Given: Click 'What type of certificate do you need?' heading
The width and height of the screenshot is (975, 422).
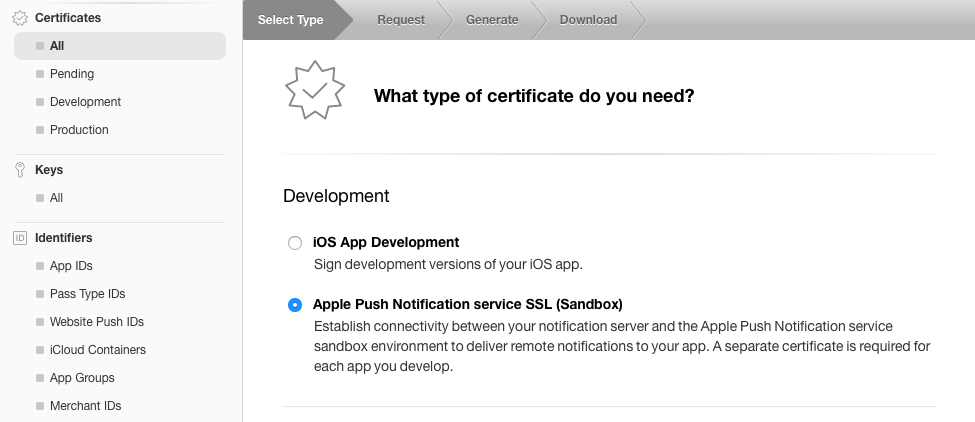Looking at the screenshot, I should [x=534, y=96].
